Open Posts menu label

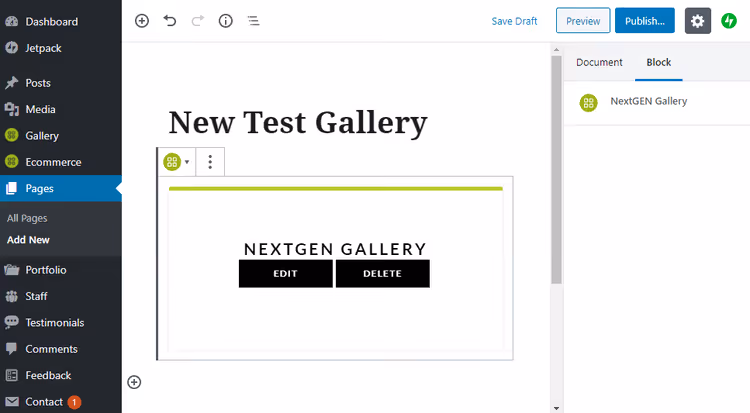click(x=38, y=83)
